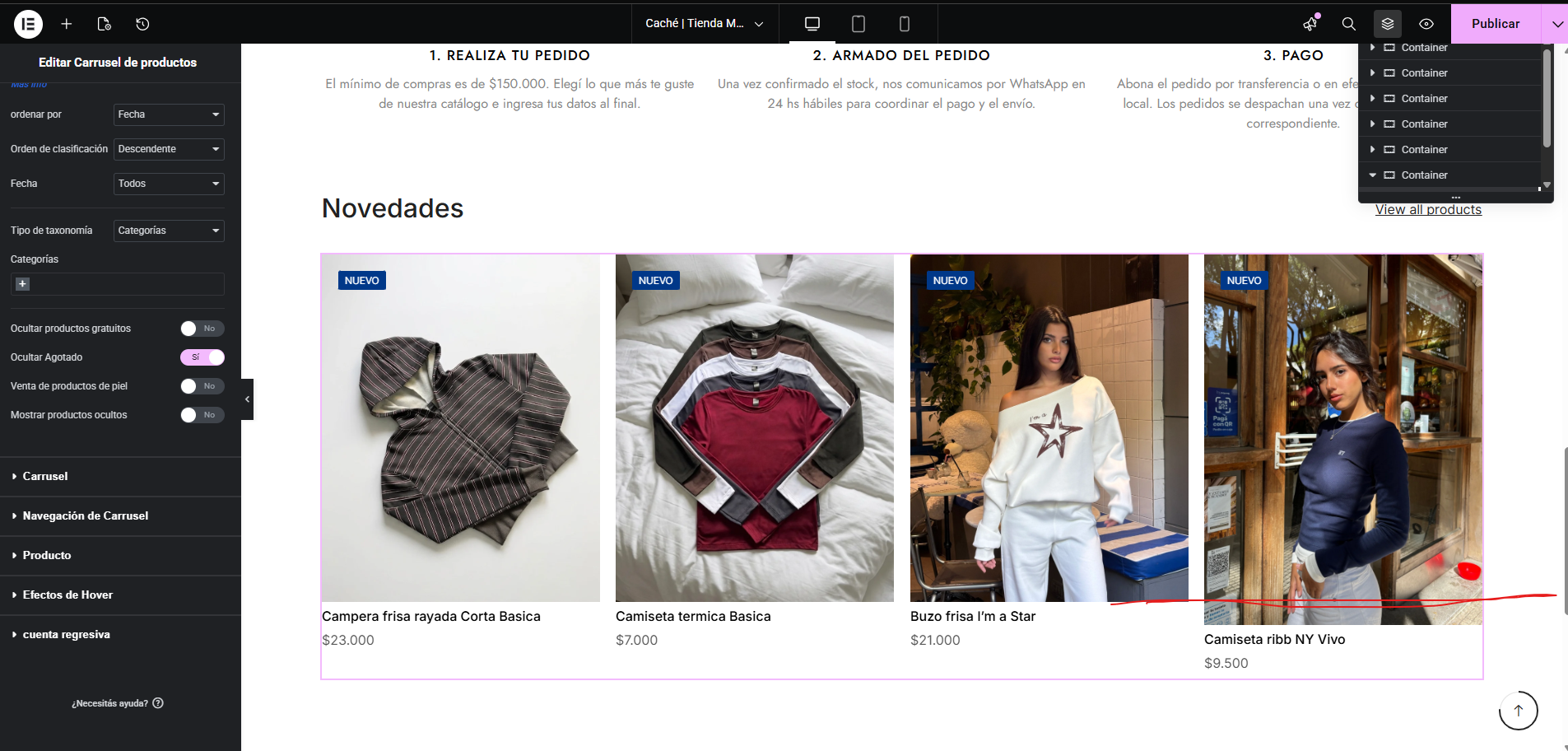Toggle Venta de productos de piel switch
The height and width of the screenshot is (751, 1568).
coord(202,386)
